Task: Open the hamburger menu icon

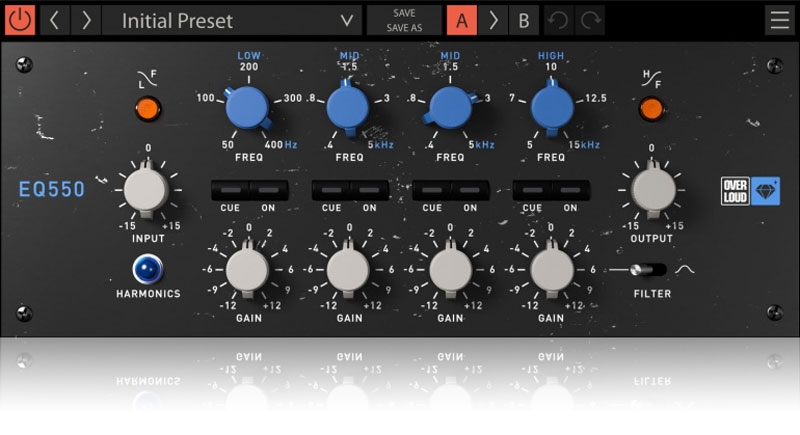Action: tap(780, 20)
